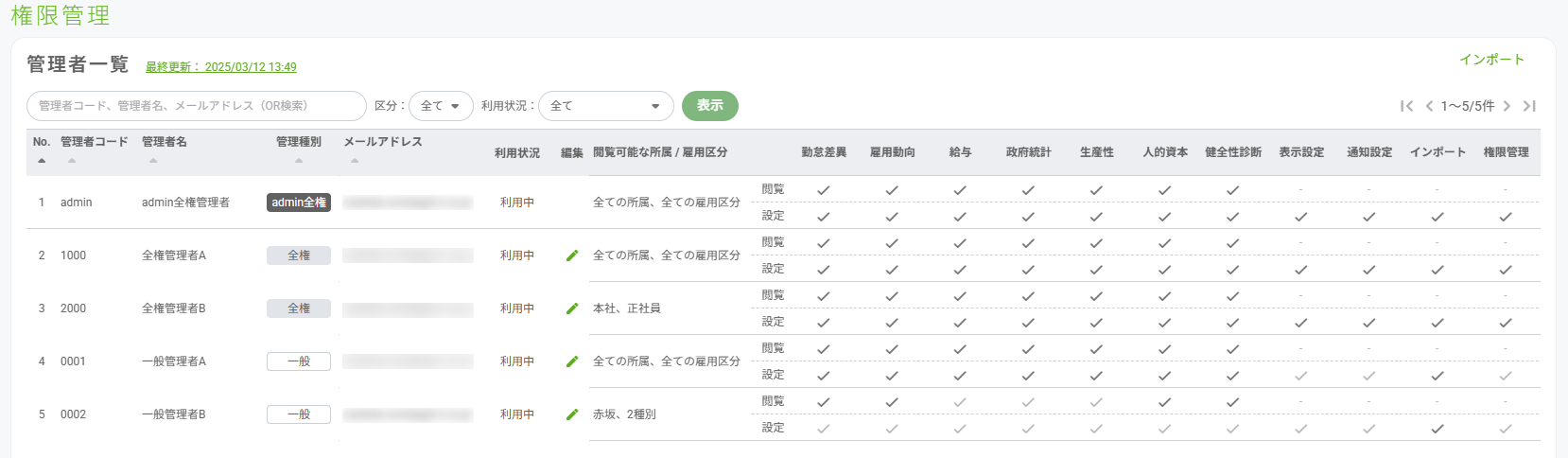Click edit pencil for 一般管理者B

(572, 414)
